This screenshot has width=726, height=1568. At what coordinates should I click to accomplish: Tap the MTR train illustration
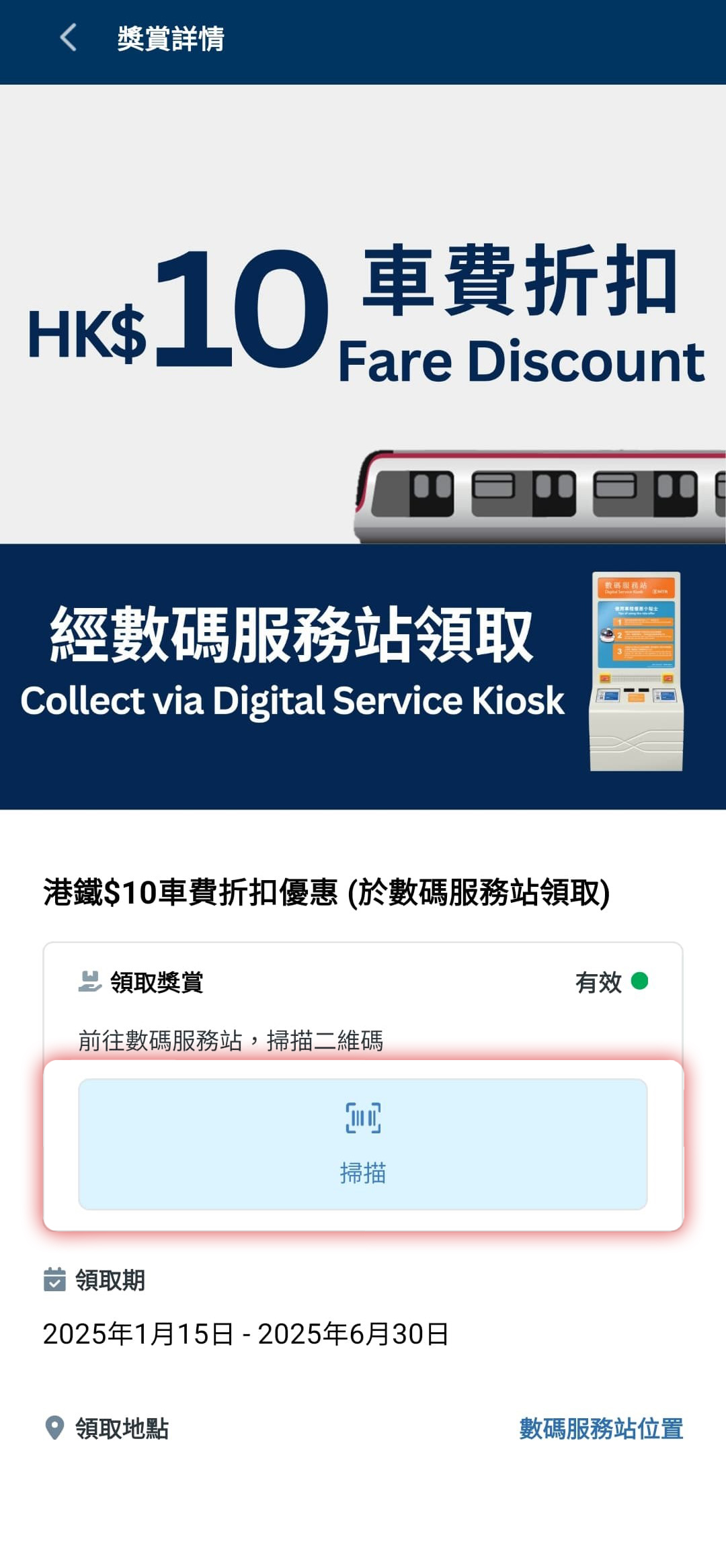click(x=540, y=496)
